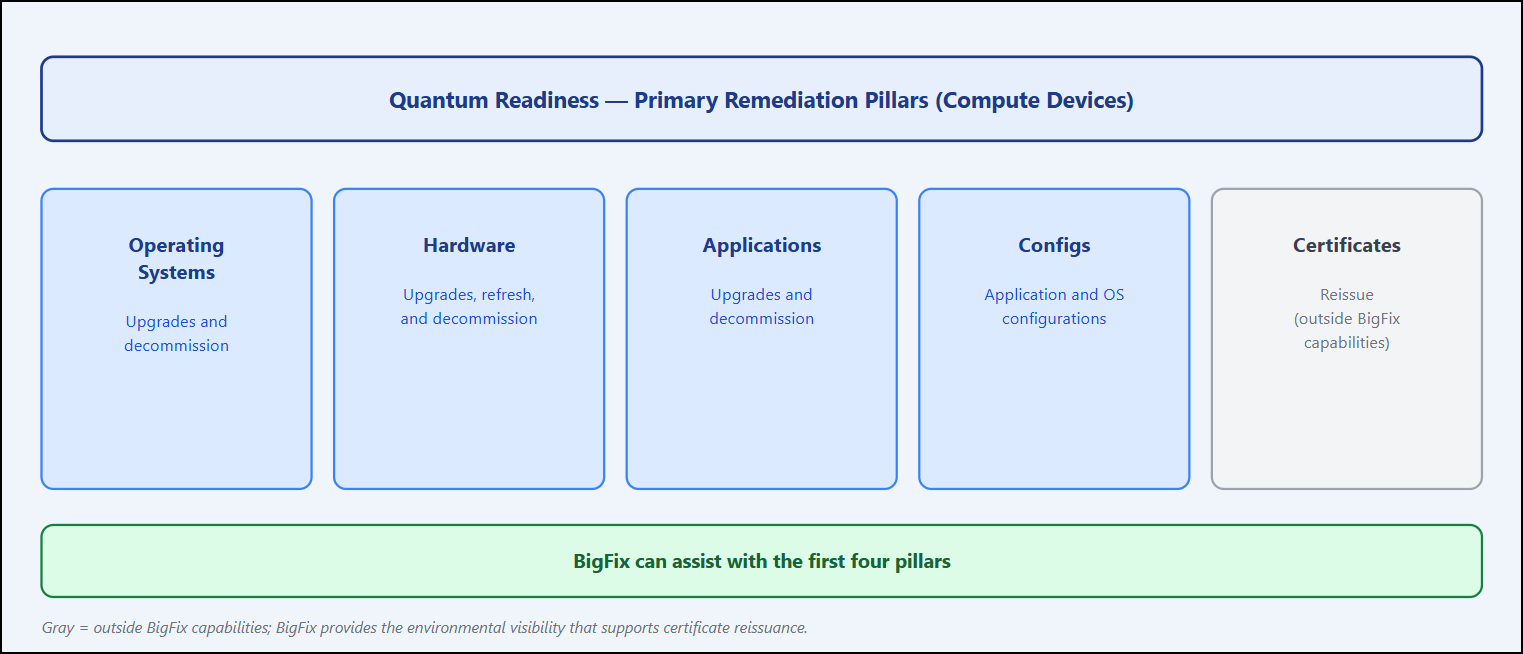The width and height of the screenshot is (1523, 654).
Task: Click 'Upgrades, refresh, and decommission' text
Action: click(x=469, y=307)
